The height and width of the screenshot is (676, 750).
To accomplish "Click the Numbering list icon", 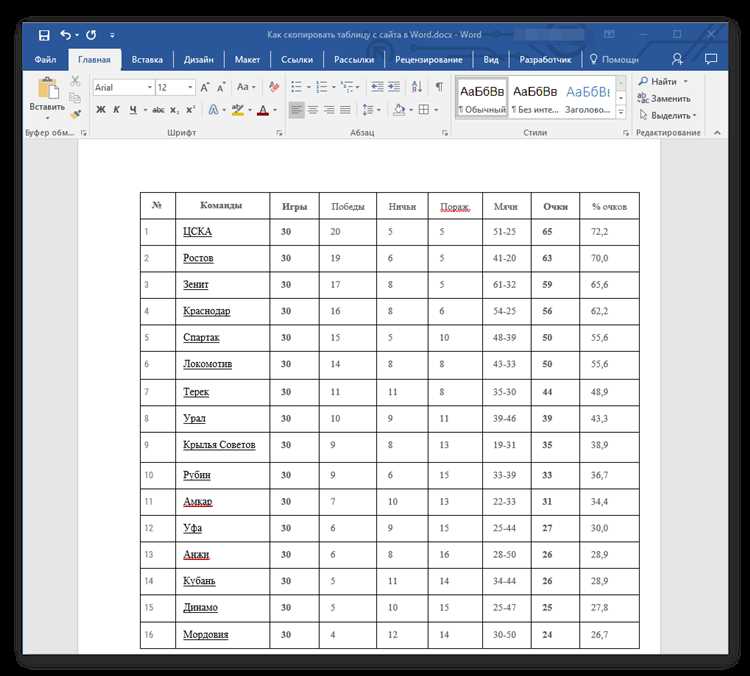I will pos(322,87).
